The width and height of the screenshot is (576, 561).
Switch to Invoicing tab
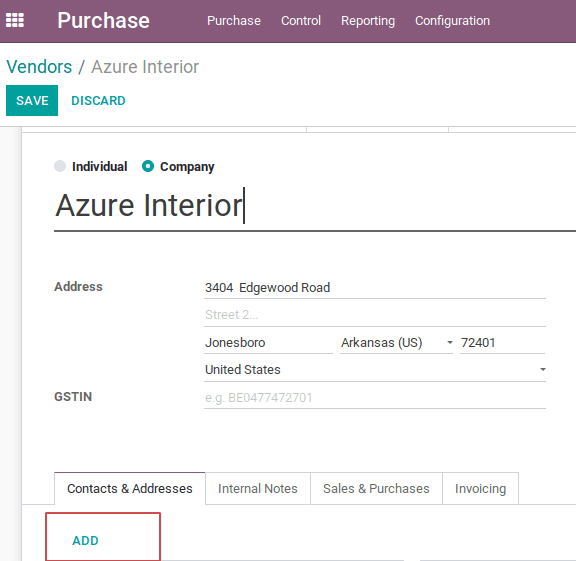pos(480,489)
